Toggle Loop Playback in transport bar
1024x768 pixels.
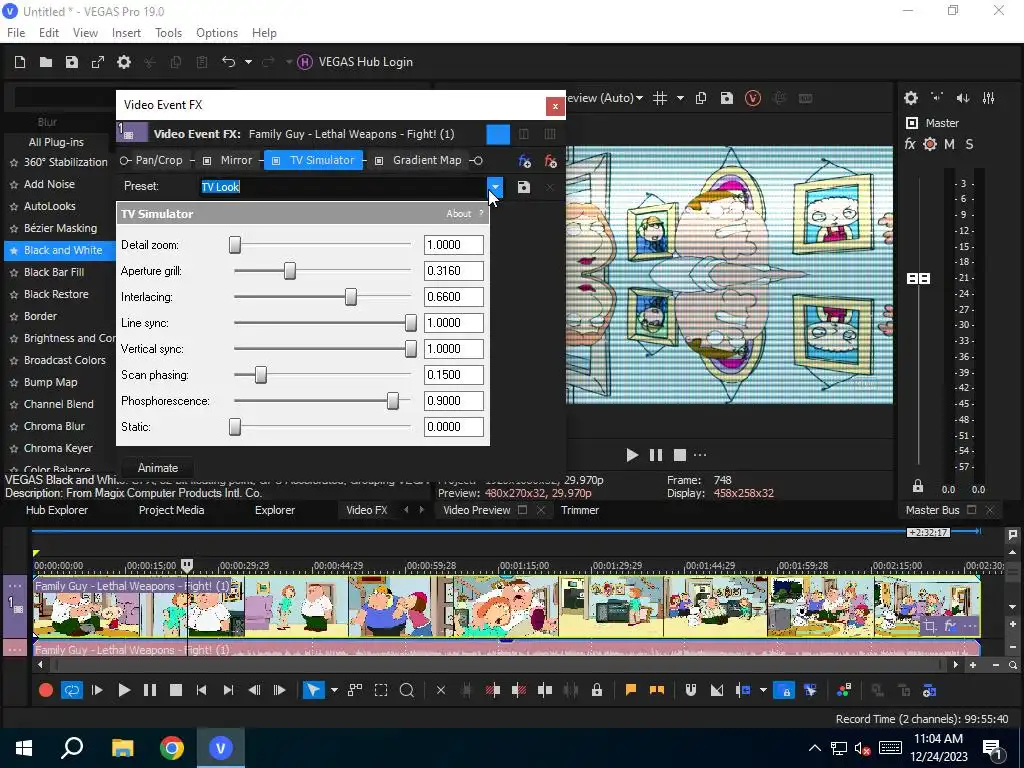click(x=71, y=690)
